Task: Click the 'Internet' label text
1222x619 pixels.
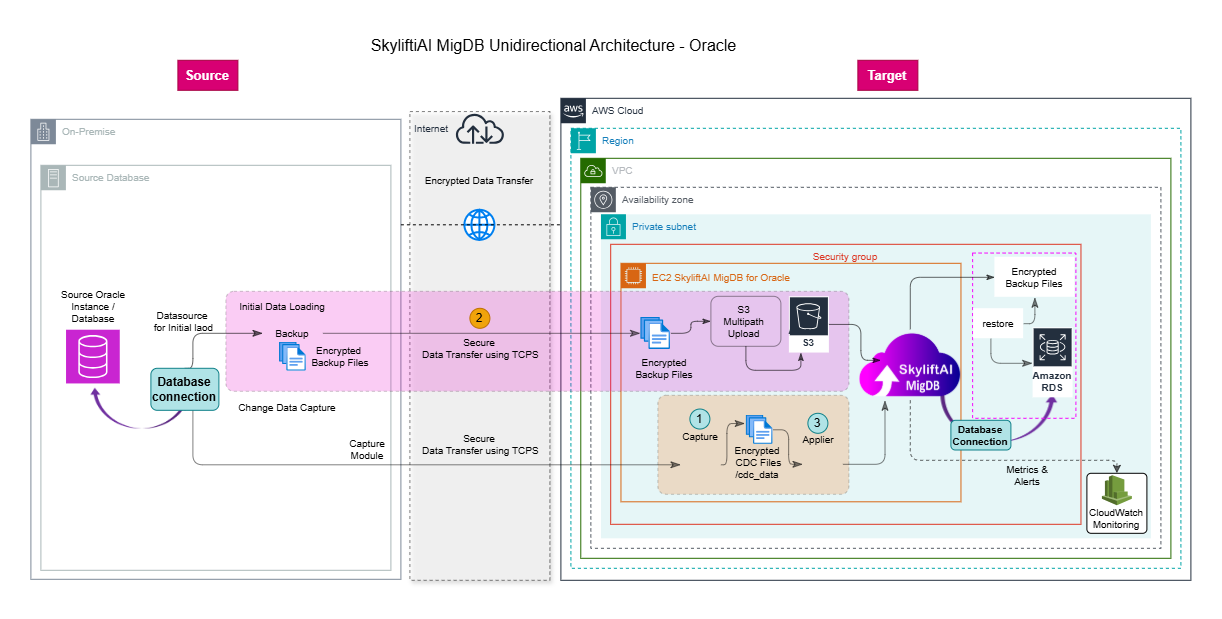Action: click(431, 128)
